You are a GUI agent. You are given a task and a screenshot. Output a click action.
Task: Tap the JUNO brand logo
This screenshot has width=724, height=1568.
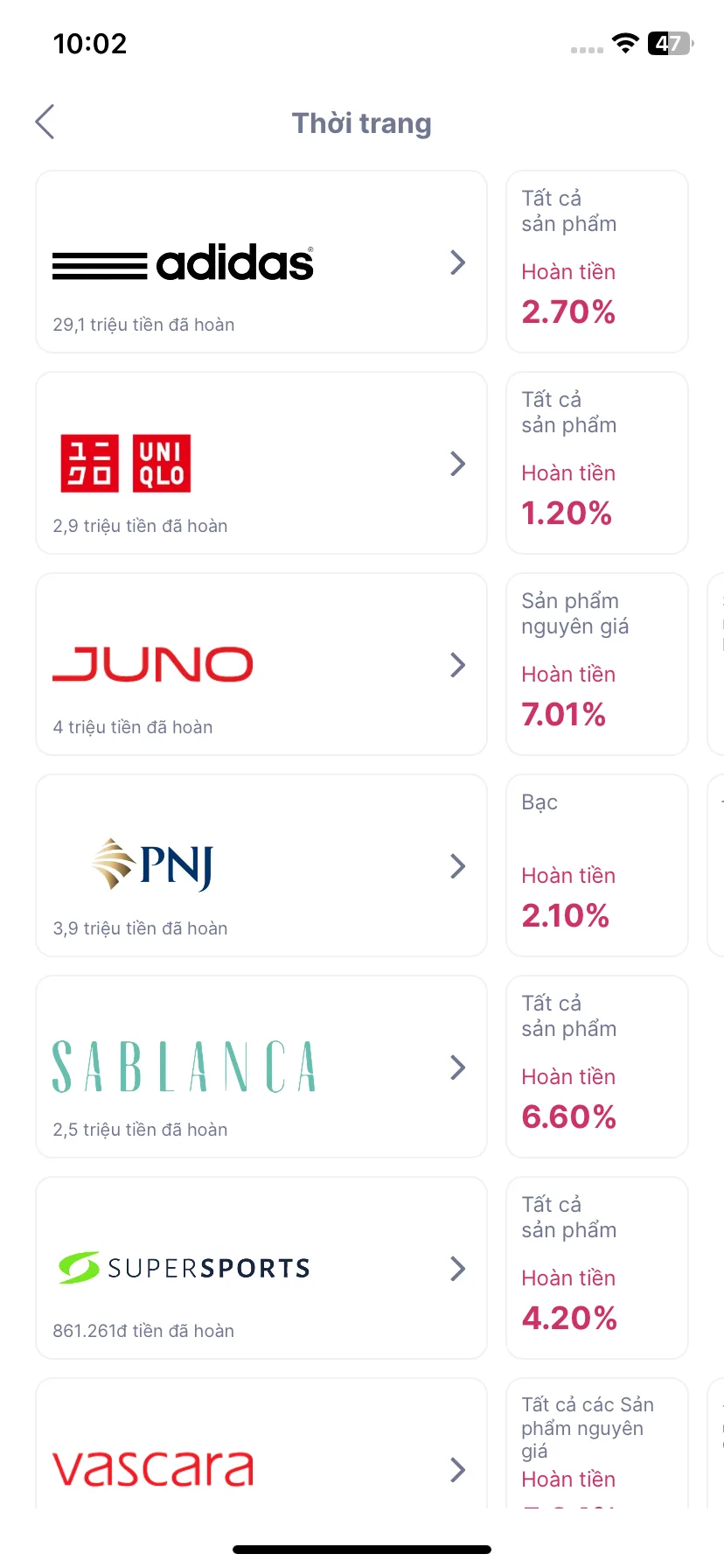click(x=153, y=664)
